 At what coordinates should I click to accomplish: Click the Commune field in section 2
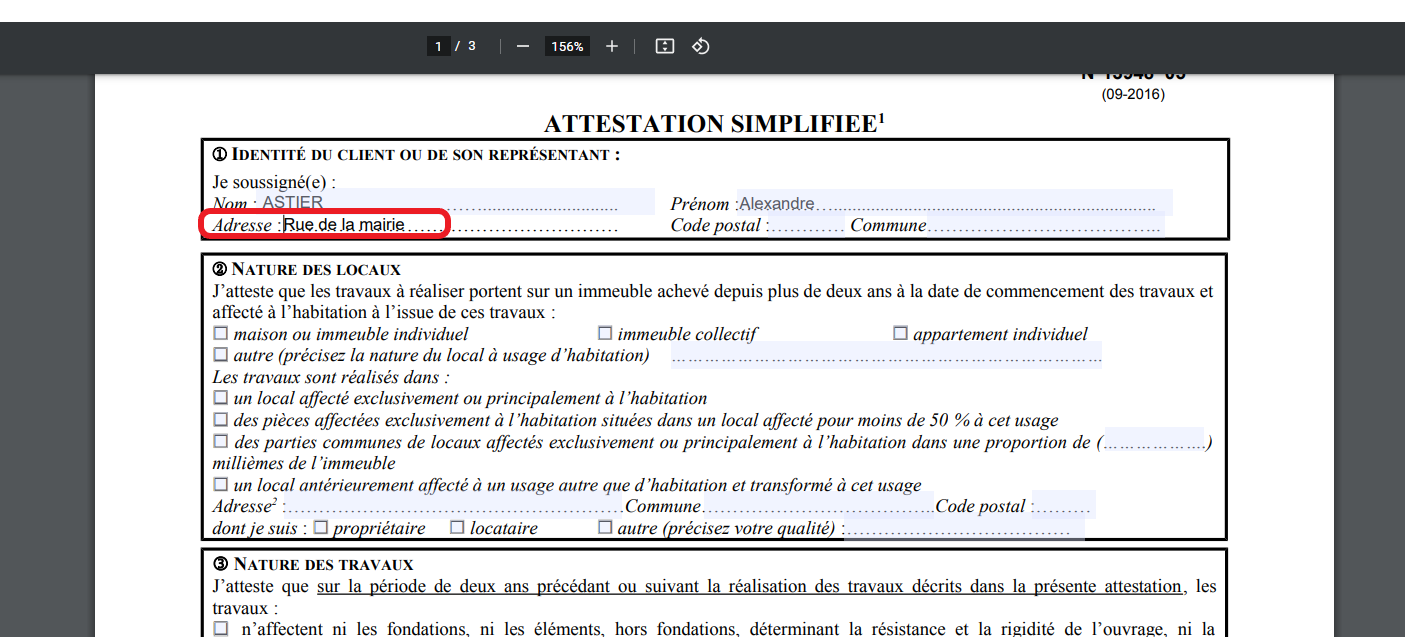coord(818,505)
